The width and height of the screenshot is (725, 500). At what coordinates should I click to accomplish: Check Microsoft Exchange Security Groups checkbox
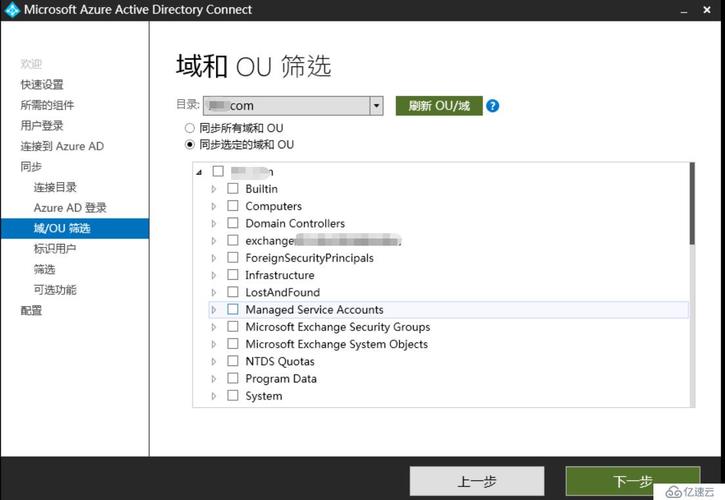coord(233,327)
